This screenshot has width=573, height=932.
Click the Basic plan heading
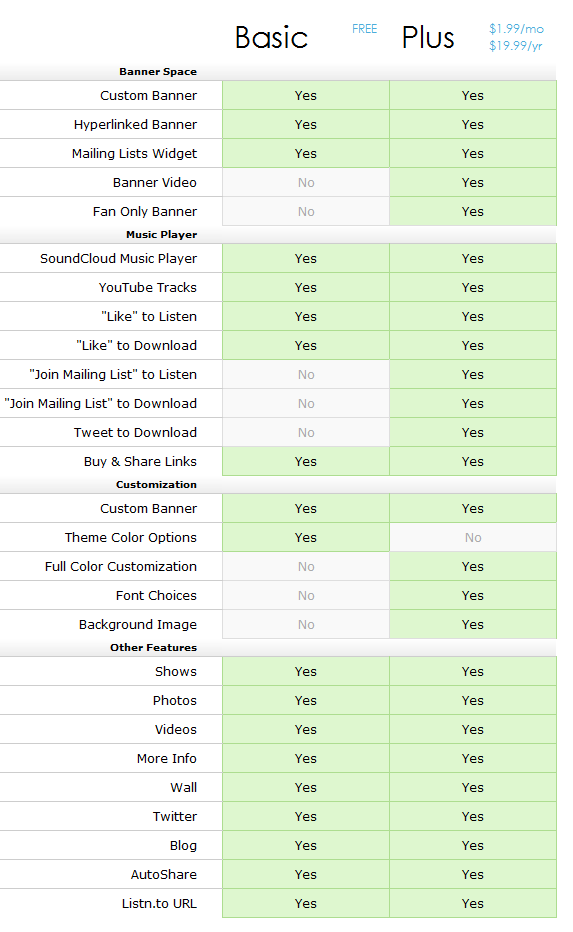point(271,37)
